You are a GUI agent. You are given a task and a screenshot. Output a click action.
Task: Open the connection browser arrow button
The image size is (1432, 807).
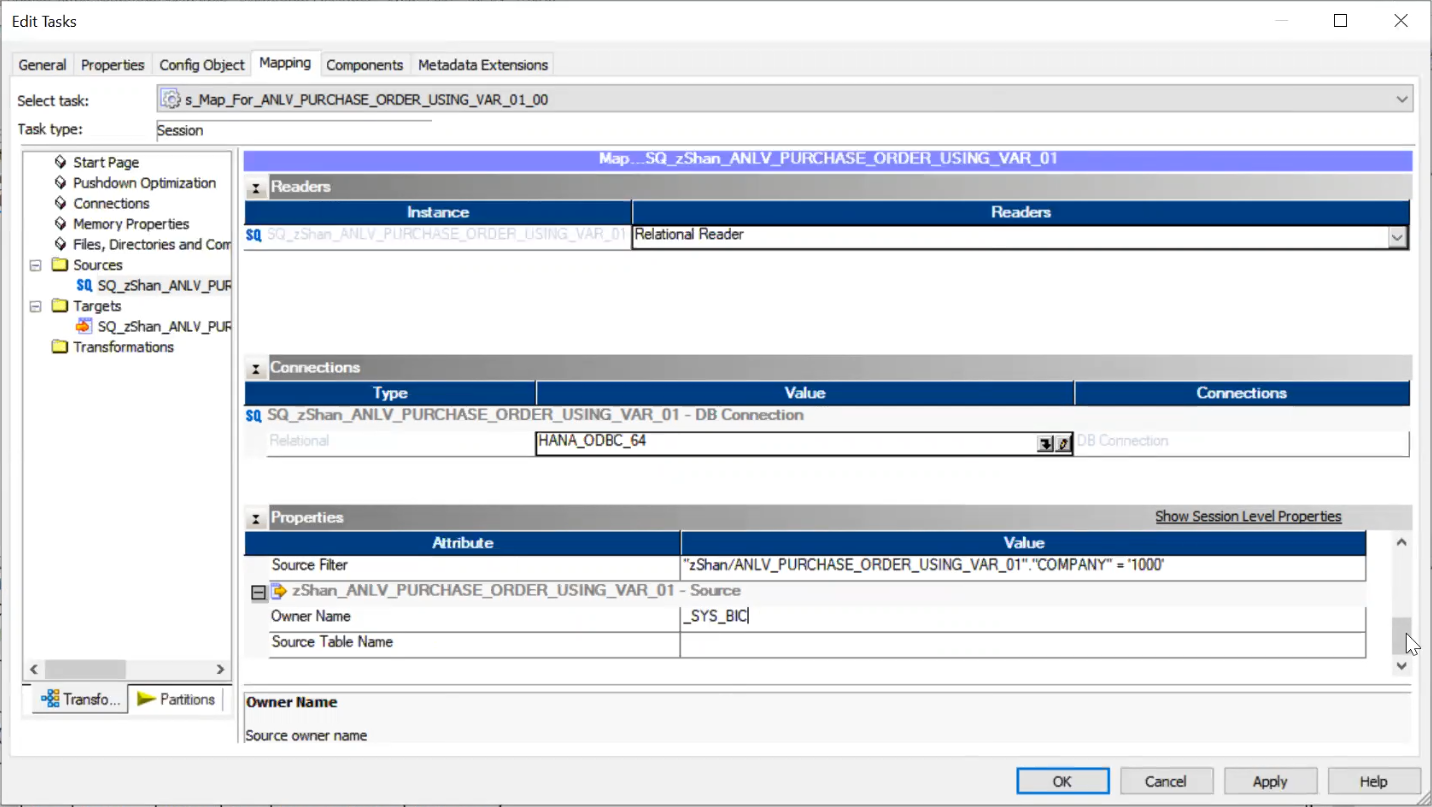(1045, 443)
